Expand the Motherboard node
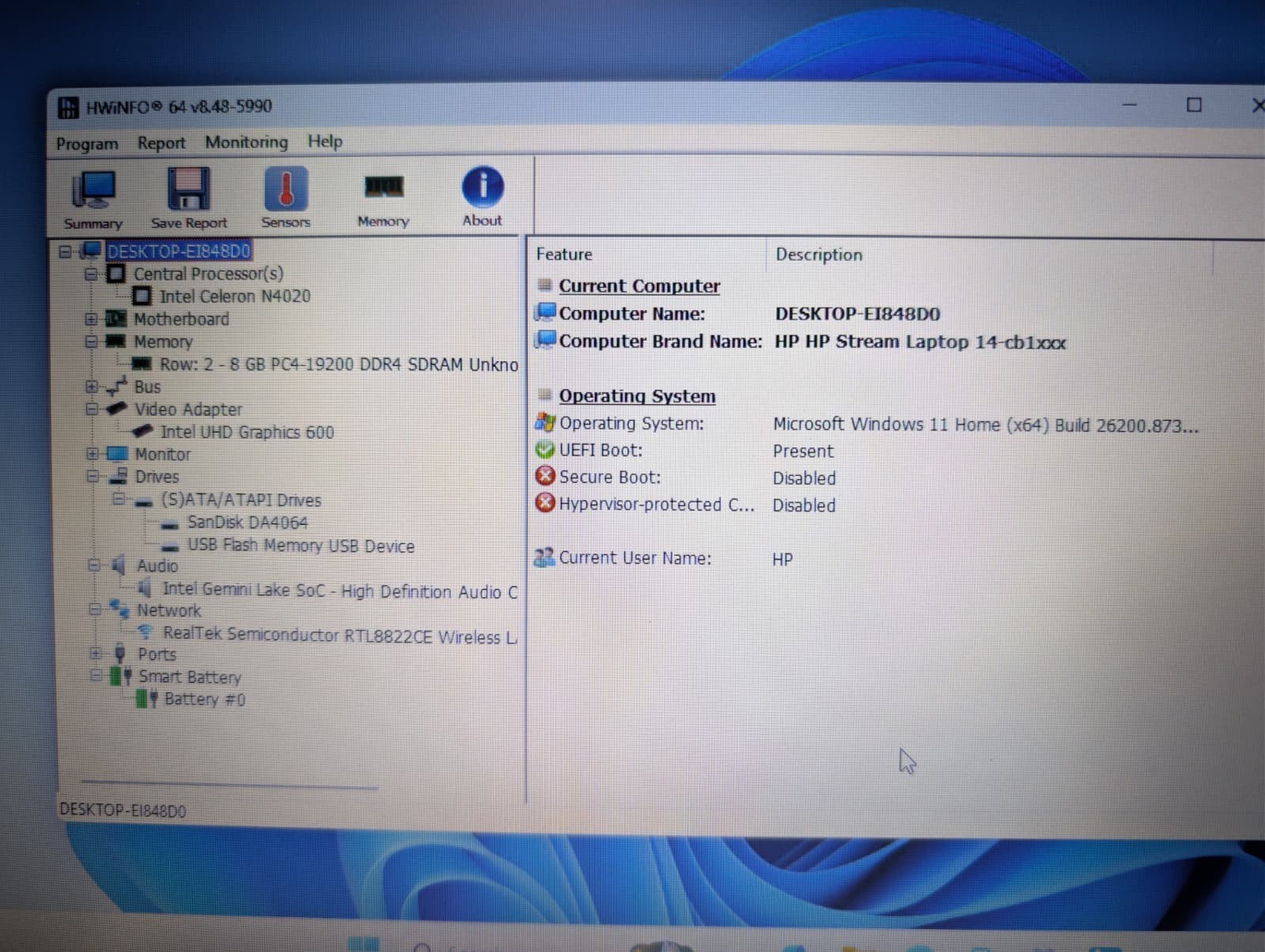1265x952 pixels. [91, 319]
